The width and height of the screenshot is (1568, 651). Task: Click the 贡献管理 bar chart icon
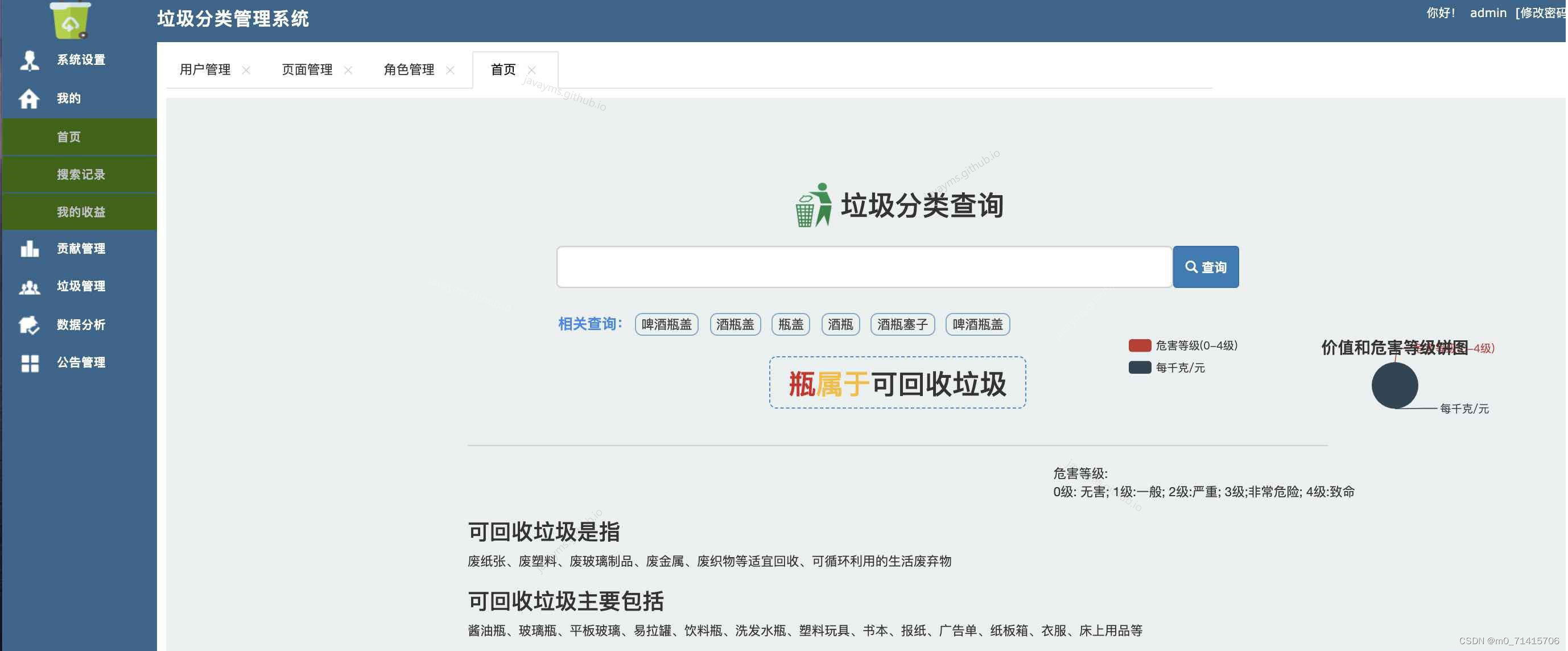pos(29,249)
